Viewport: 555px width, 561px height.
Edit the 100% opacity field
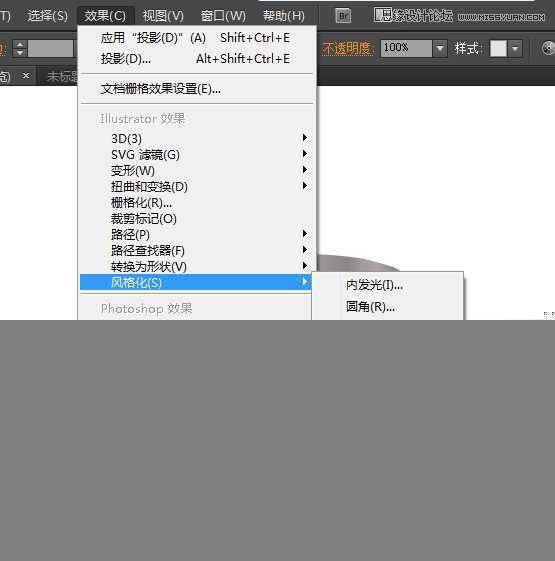(x=406, y=48)
